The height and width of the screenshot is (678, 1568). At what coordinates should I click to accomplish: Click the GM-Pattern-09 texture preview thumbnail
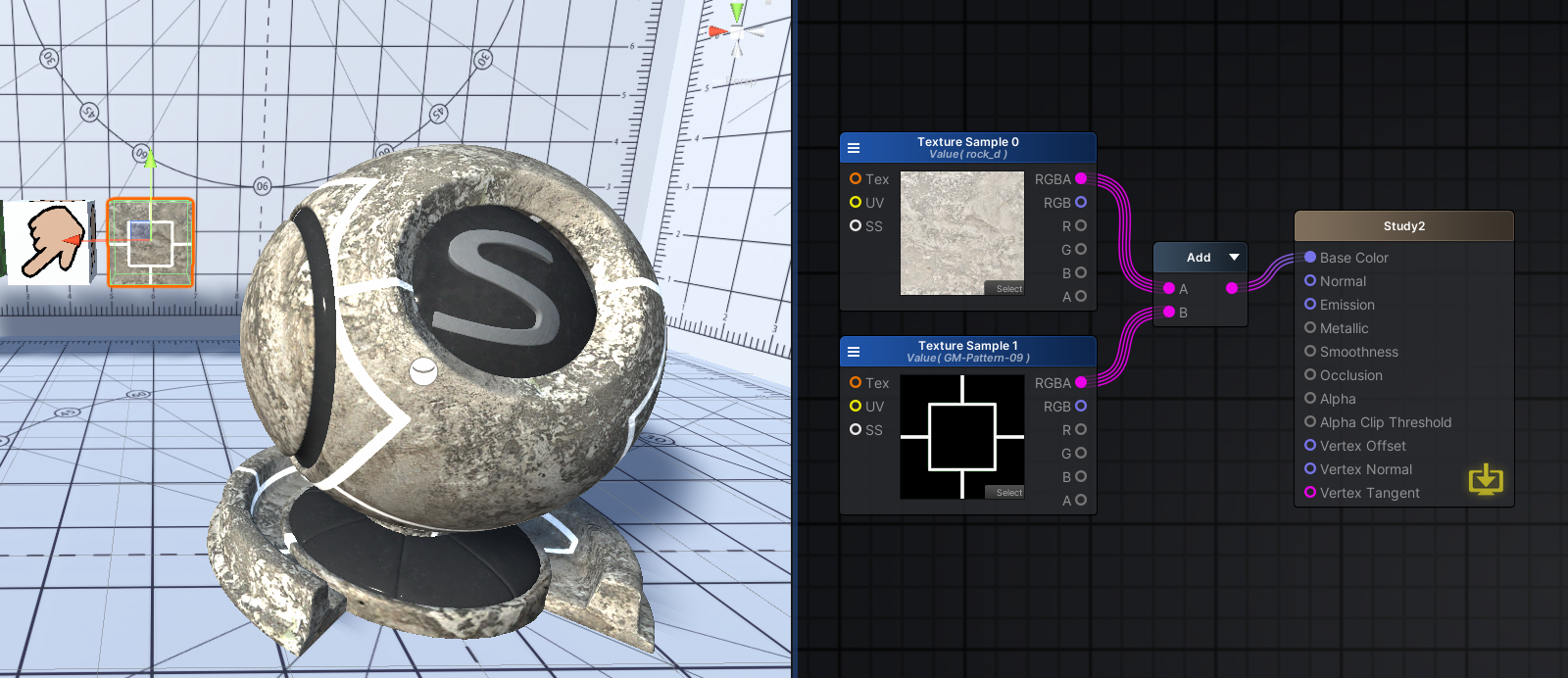coord(962,437)
